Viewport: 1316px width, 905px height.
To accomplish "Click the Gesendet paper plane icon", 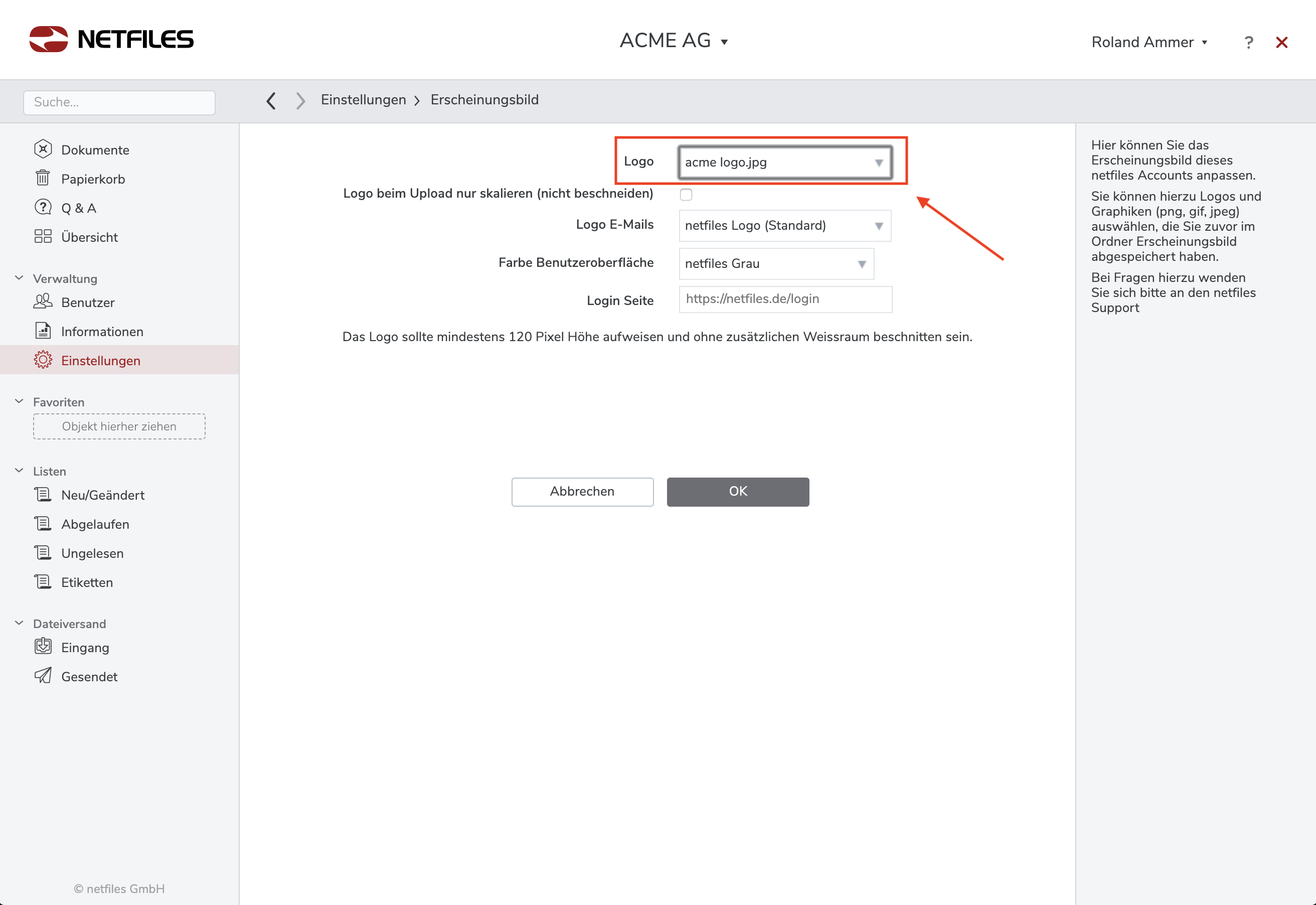I will (x=43, y=676).
